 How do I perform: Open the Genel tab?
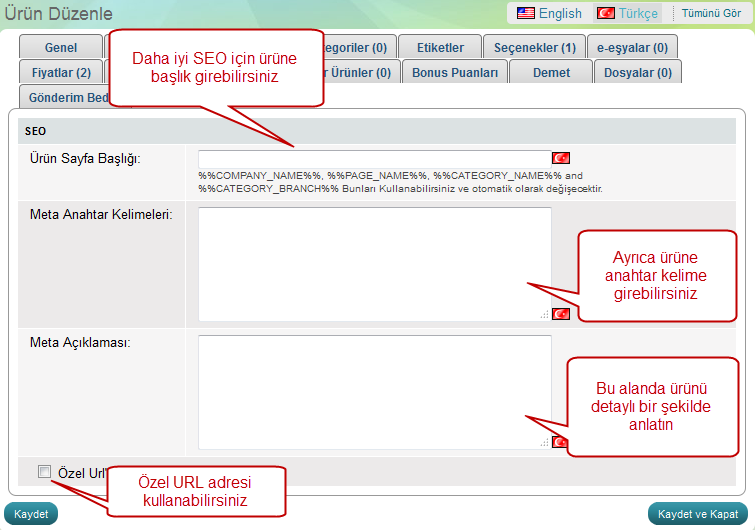click(61, 47)
